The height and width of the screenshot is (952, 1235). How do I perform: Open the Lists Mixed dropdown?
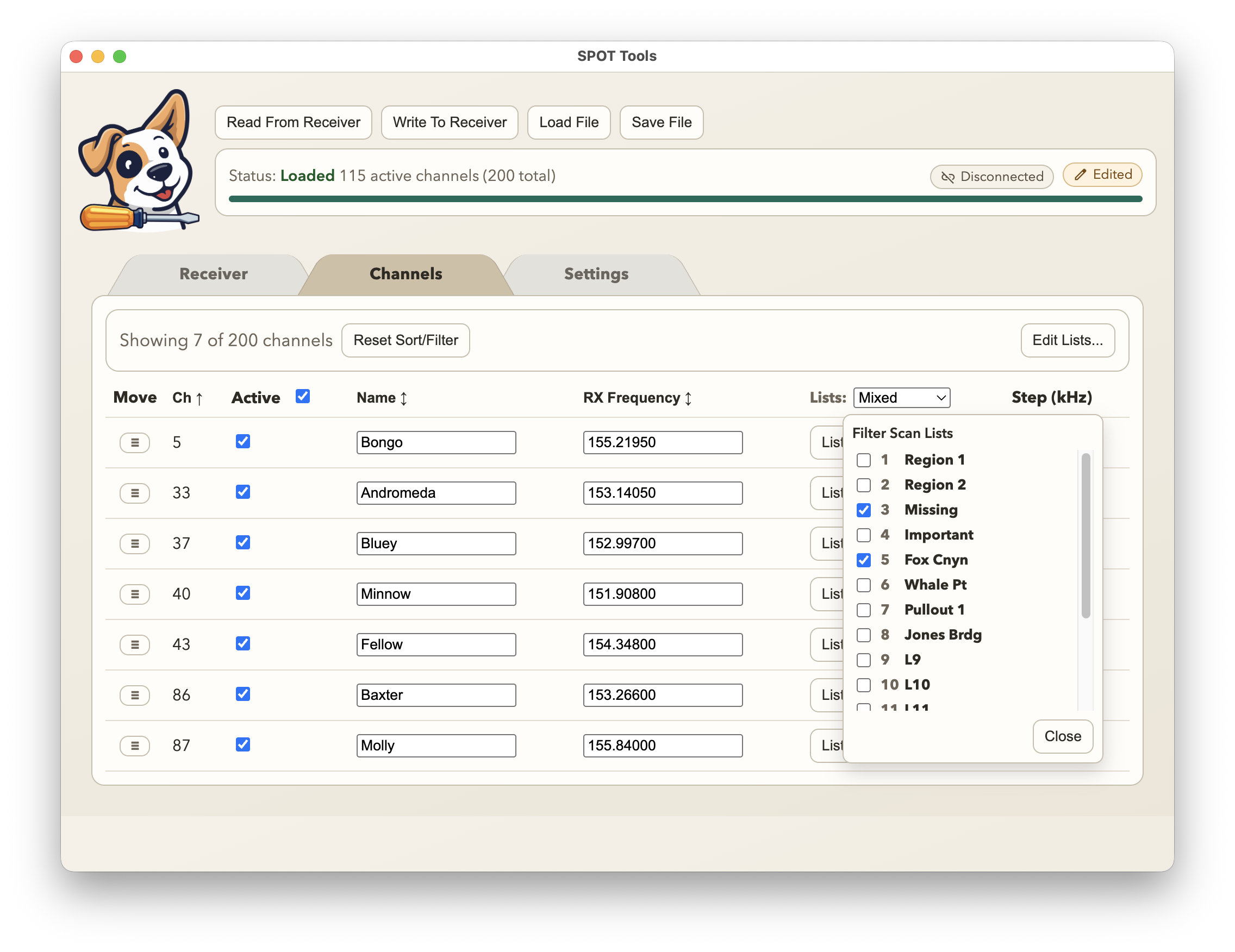[901, 397]
